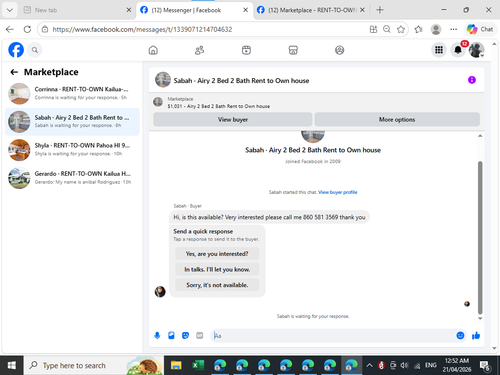Refresh the page with reload icon
This screenshot has height=375, width=500.
27,29
